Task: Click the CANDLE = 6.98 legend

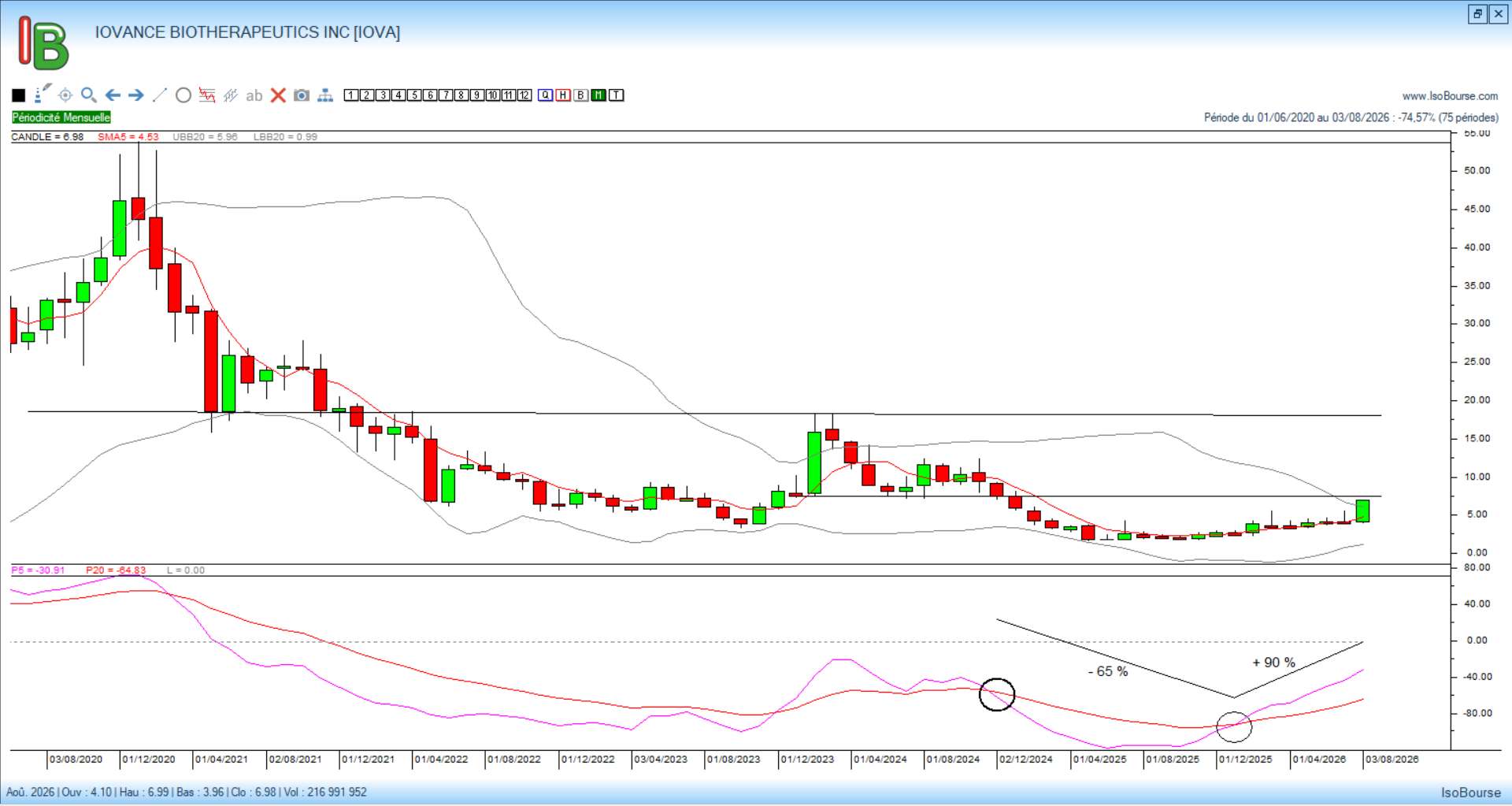Action: [x=47, y=137]
